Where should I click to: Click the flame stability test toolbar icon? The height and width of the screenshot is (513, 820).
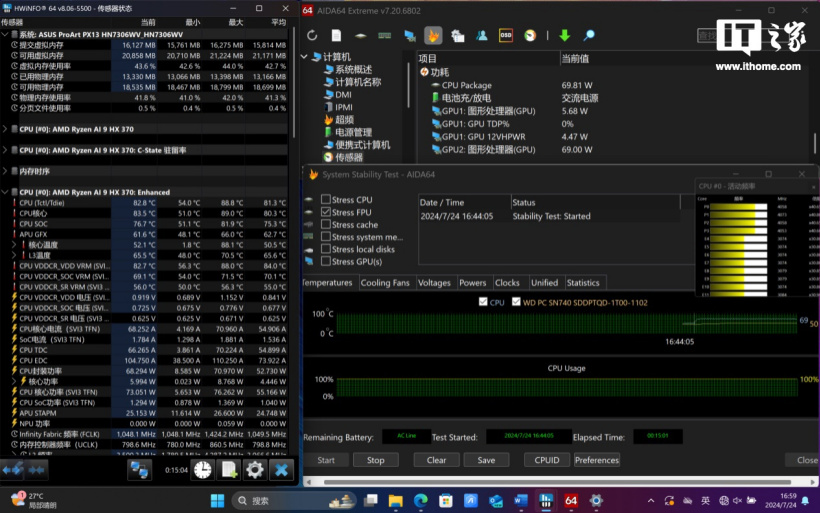click(433, 36)
